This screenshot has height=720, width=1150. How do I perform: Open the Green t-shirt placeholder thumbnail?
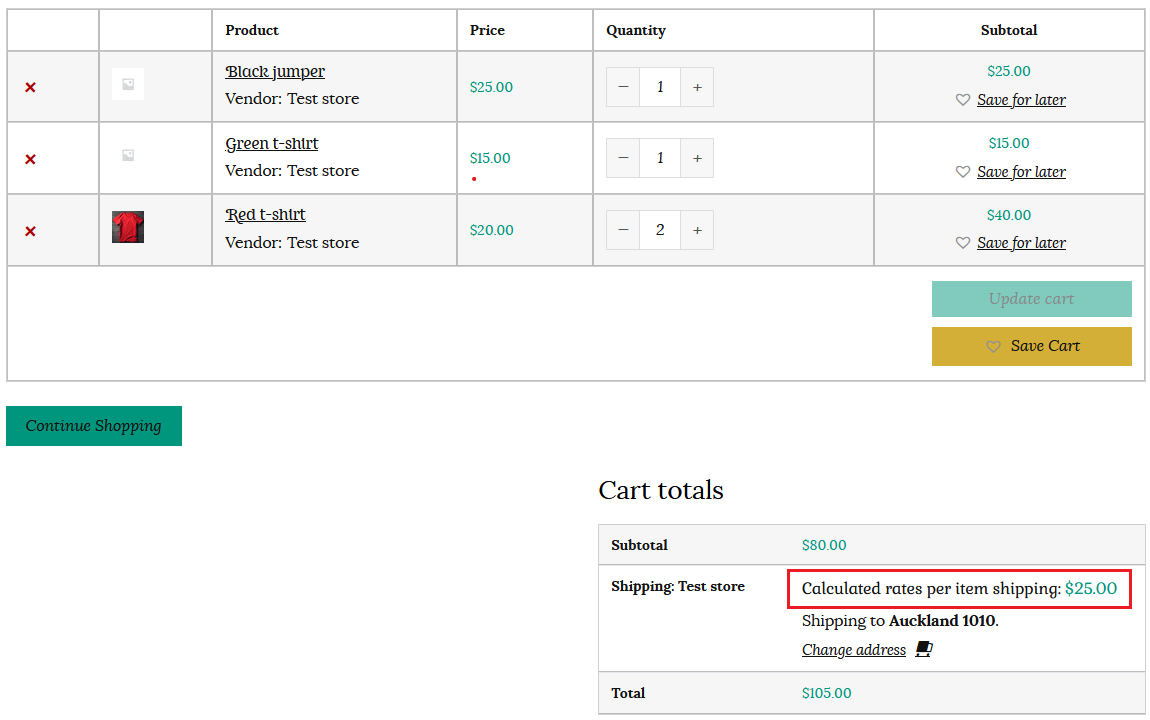[128, 155]
